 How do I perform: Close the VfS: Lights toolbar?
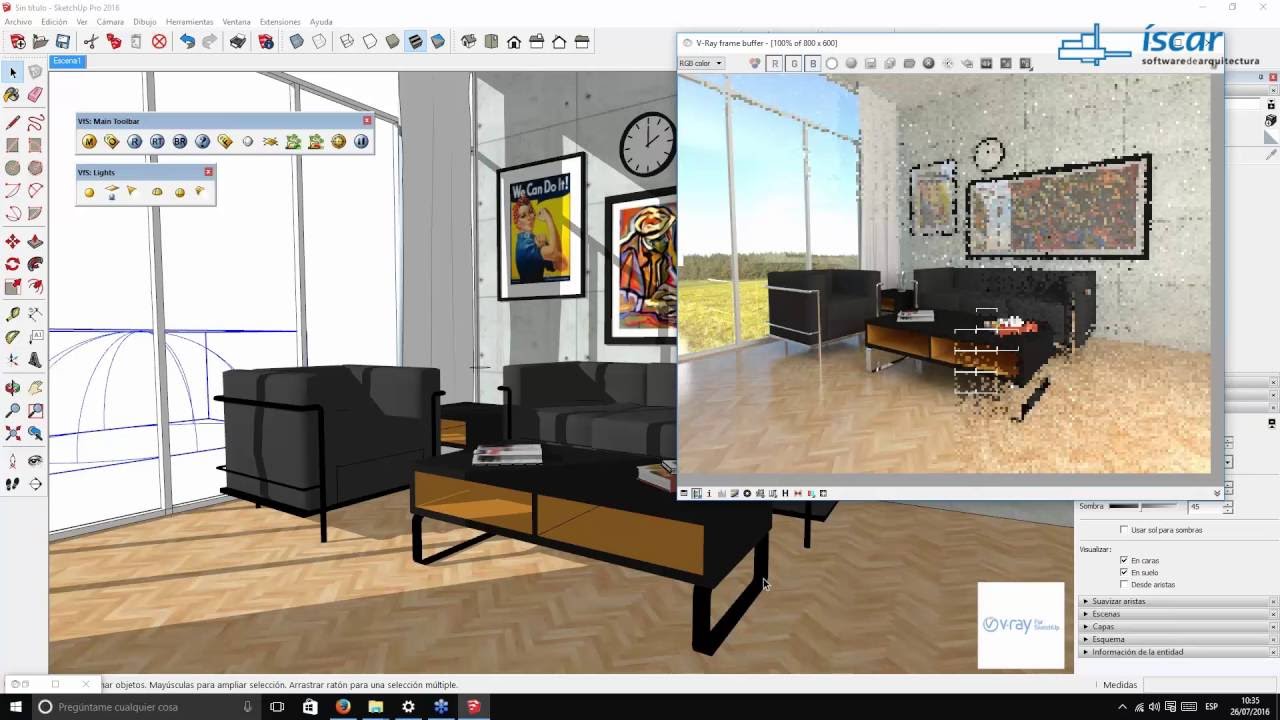coord(208,172)
